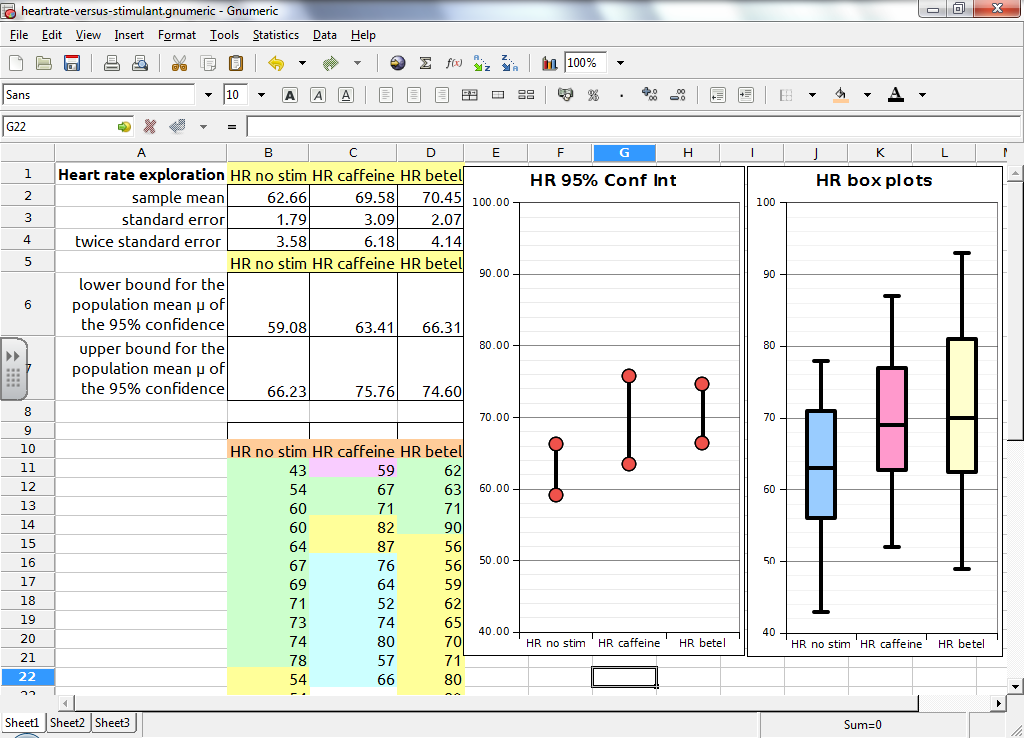
Task: Switch to Sheet3 tab
Action: (x=112, y=723)
